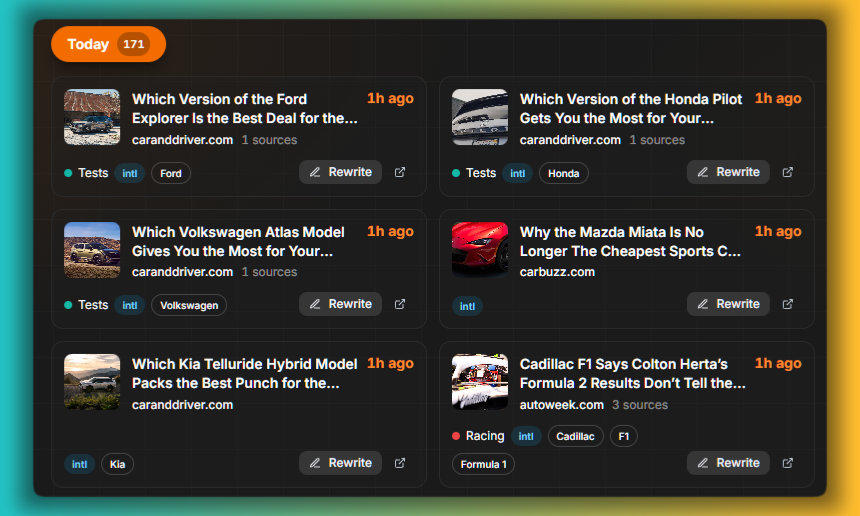The width and height of the screenshot is (860, 516).
Task: Open the Kia Telluride article thumbnail
Action: (92, 382)
